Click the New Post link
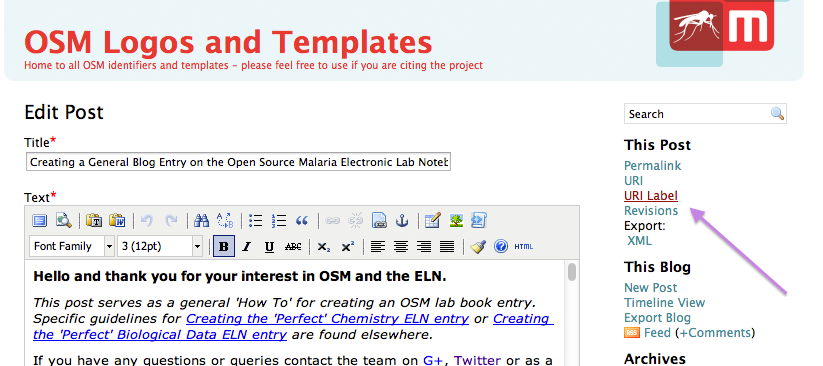This screenshot has width=823, height=366. click(x=650, y=288)
